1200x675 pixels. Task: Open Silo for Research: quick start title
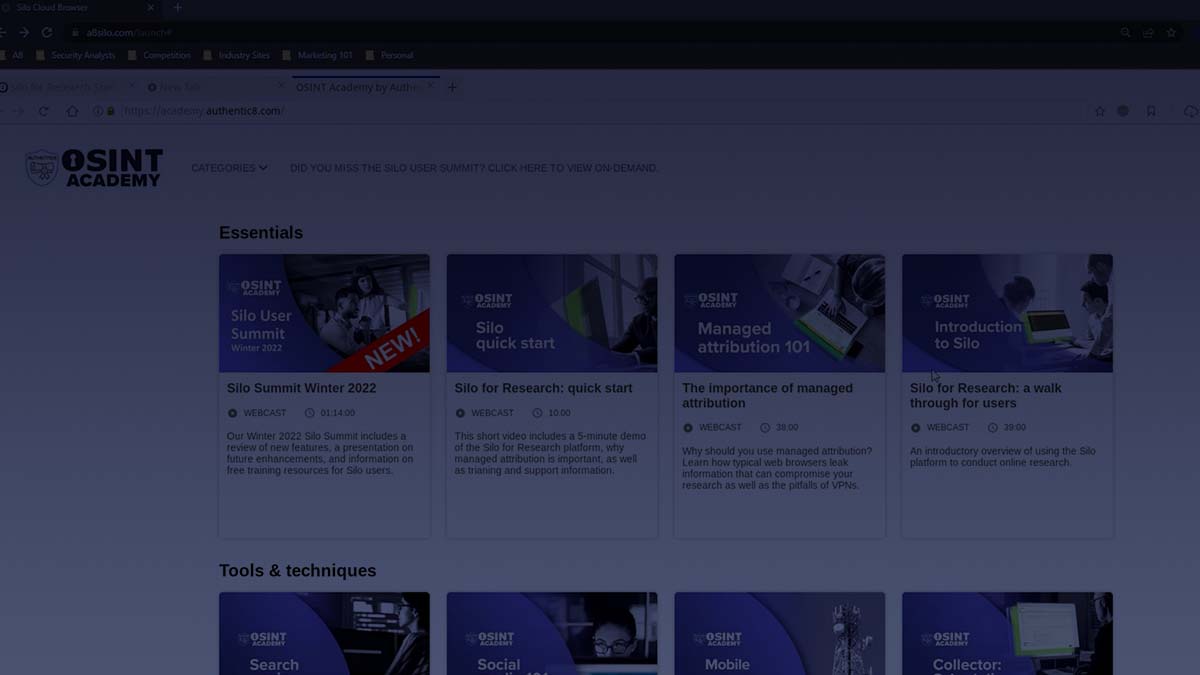coord(543,388)
